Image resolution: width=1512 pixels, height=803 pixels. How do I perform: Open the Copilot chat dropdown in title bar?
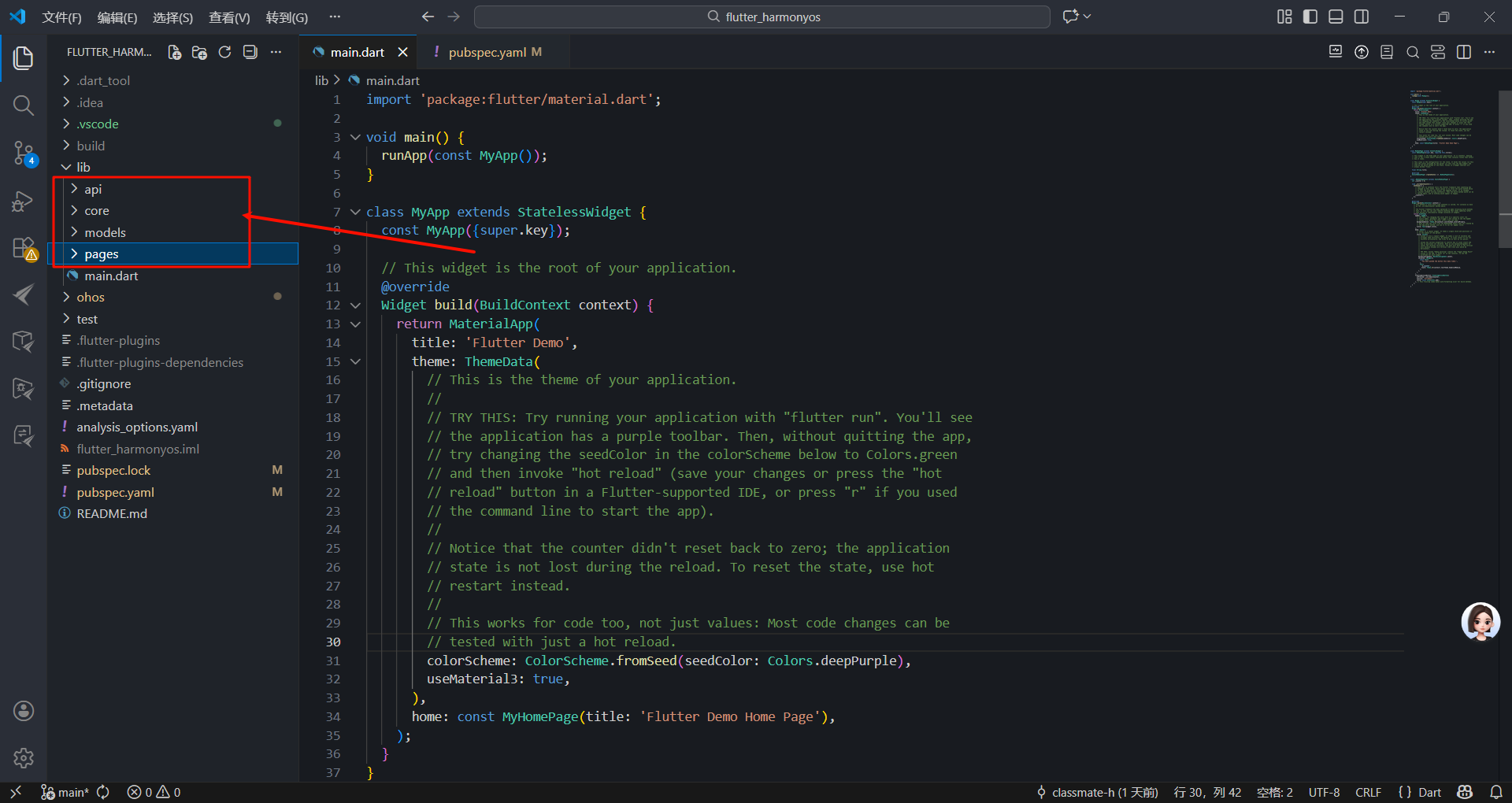pos(1077,17)
